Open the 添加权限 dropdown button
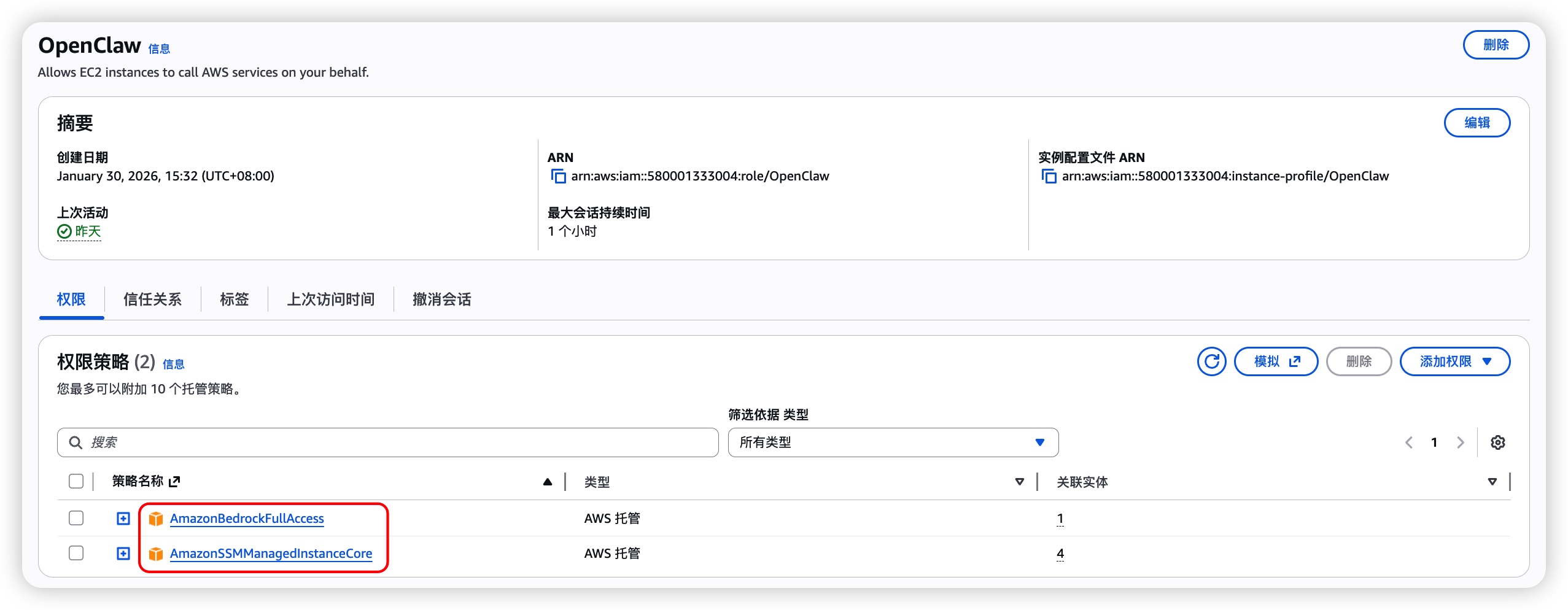The image size is (1568, 610). (x=1455, y=361)
